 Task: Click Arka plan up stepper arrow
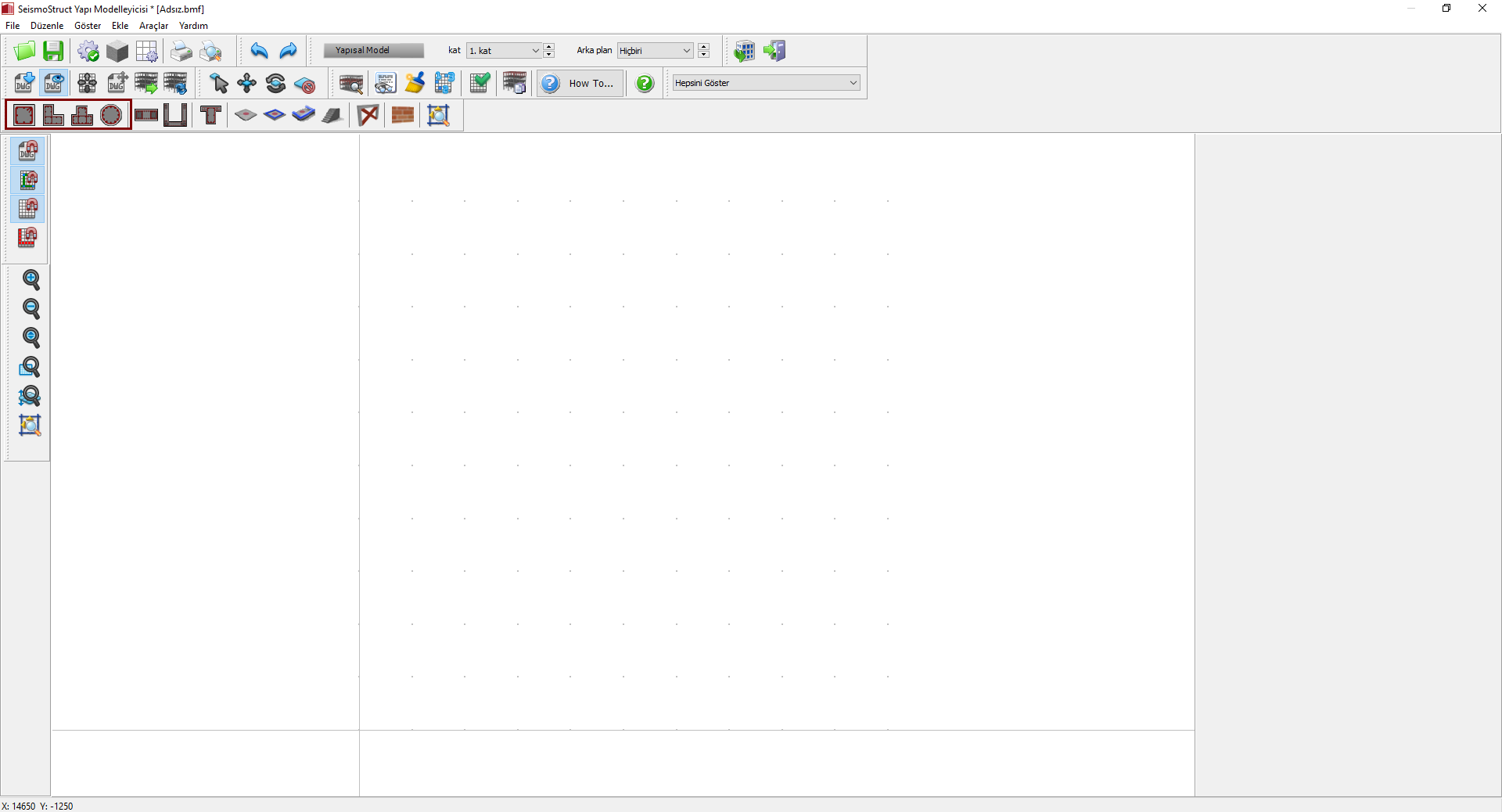(704, 47)
